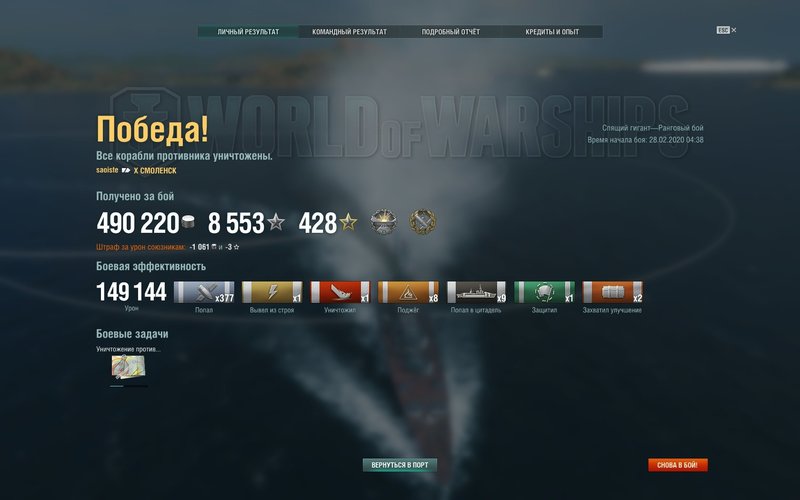This screenshot has width=800, height=500.
Task: Click the red Уничтожил ribbon
Action: [x=340, y=292]
